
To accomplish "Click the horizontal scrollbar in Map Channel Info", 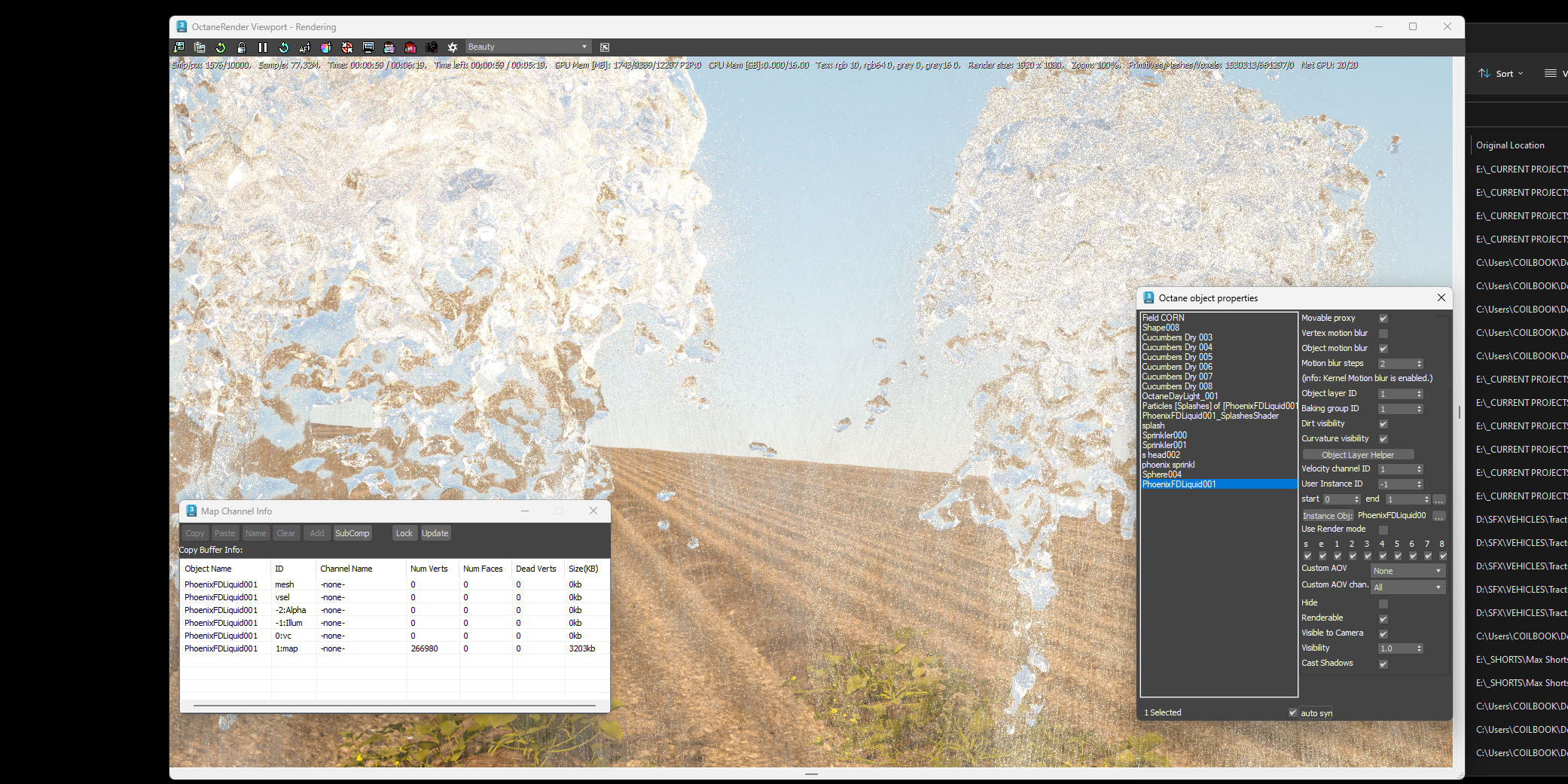I will point(395,706).
